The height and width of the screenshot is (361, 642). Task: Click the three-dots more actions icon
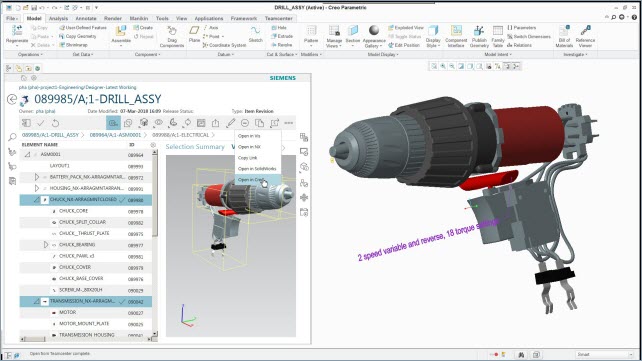tap(289, 123)
